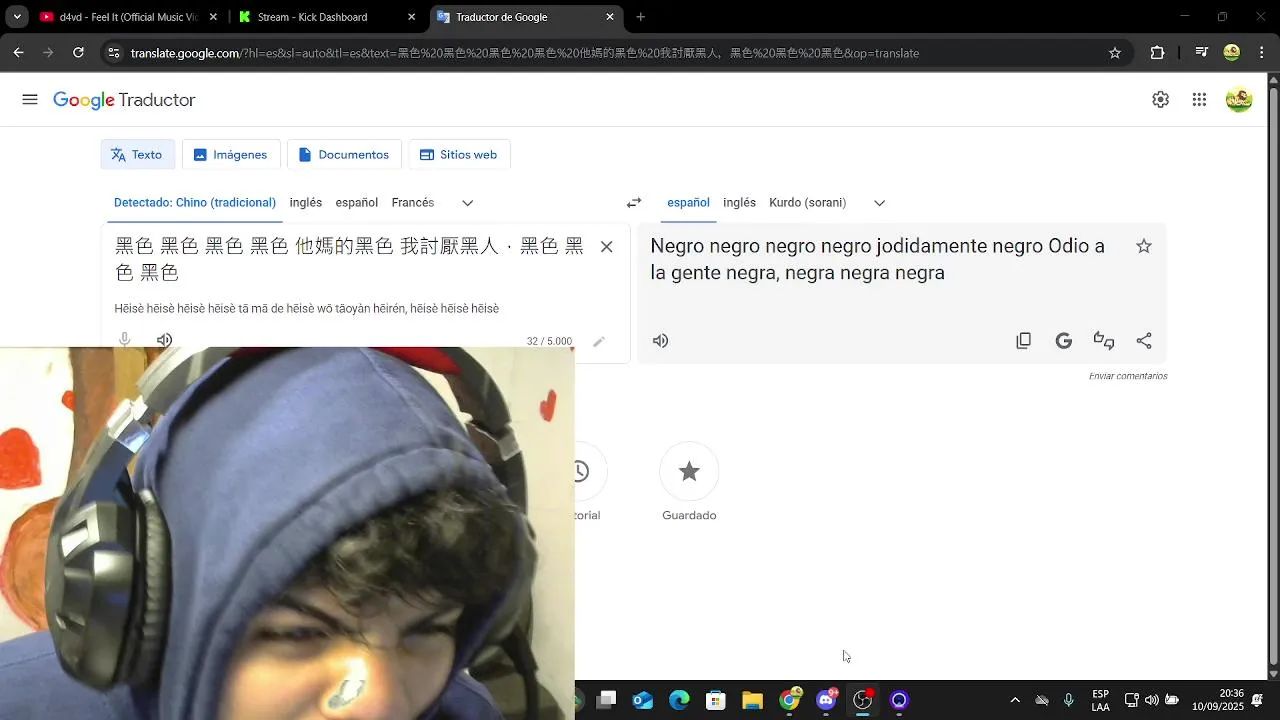The image size is (1280, 720).
Task: Save translation with star icon
Action: [x=1144, y=246]
